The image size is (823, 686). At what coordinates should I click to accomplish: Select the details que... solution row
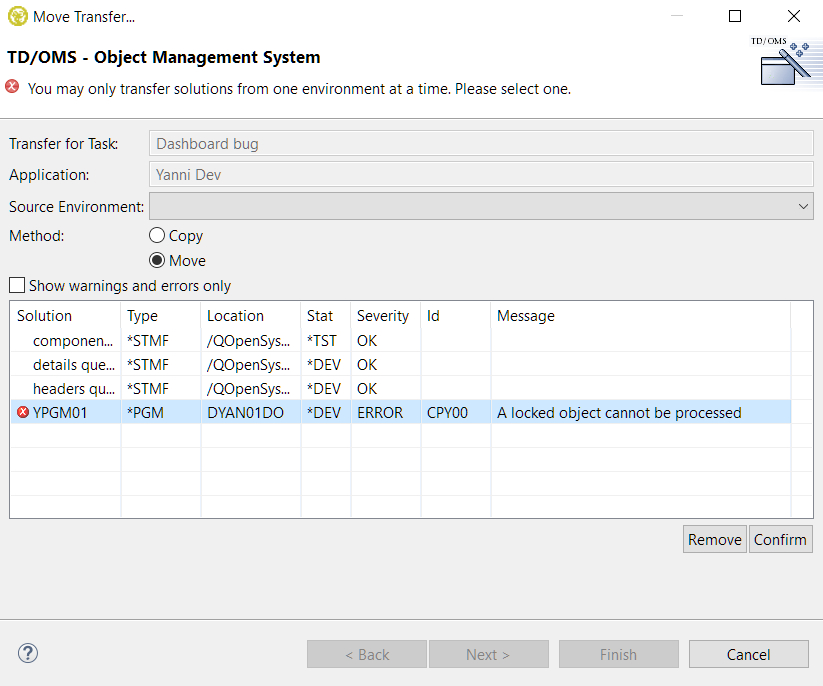click(x=72, y=364)
